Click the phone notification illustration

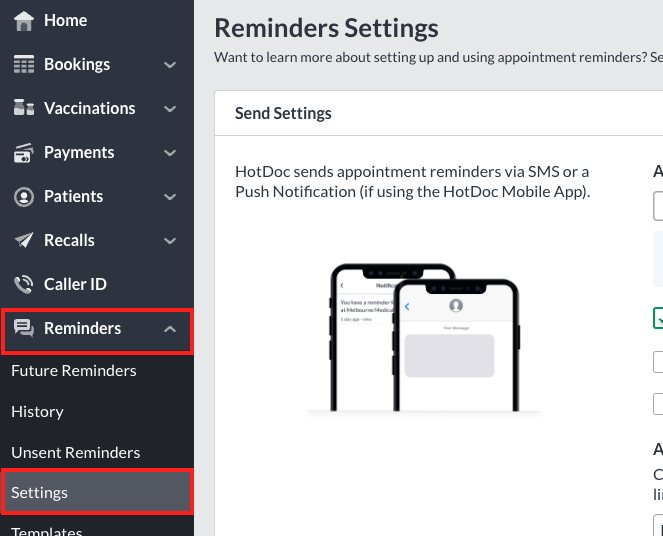point(424,338)
